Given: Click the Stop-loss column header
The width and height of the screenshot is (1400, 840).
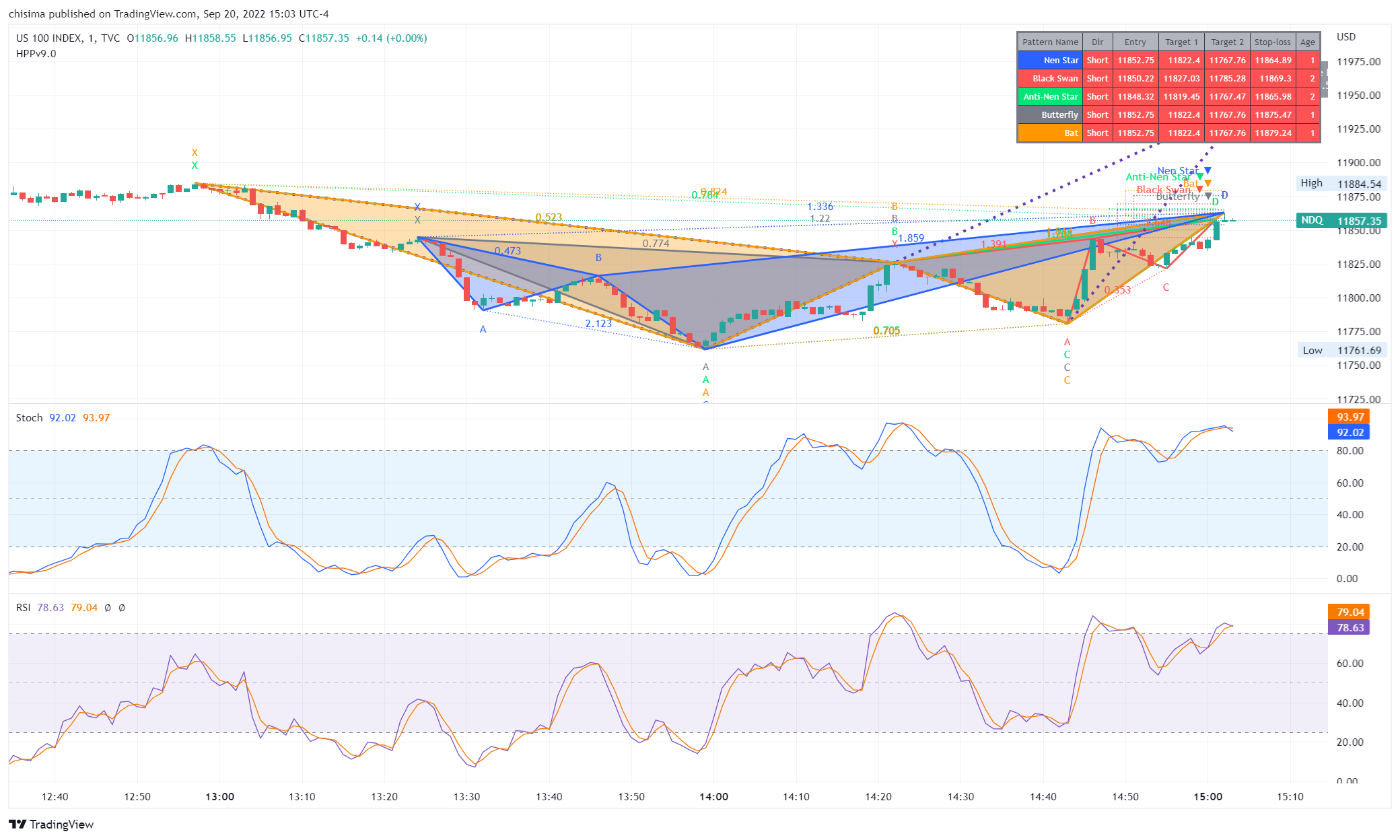Looking at the screenshot, I should 1272,42.
